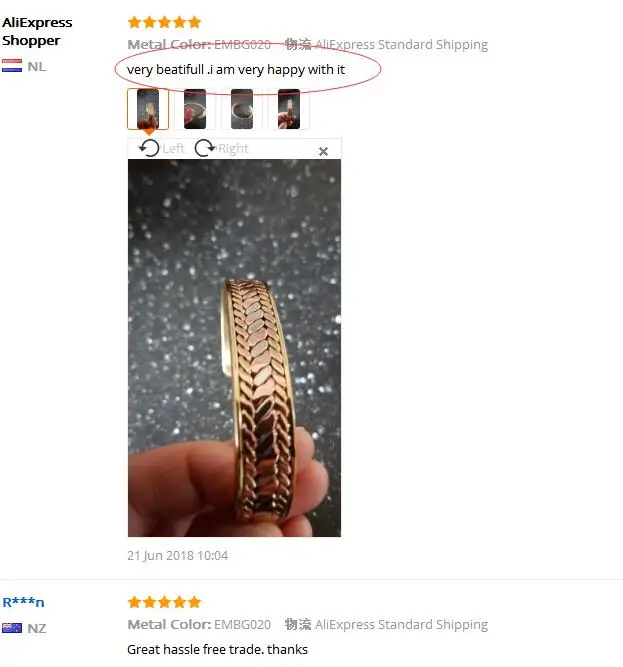Click the Netherlands flag icon
The width and height of the screenshot is (623, 667).
12,66
